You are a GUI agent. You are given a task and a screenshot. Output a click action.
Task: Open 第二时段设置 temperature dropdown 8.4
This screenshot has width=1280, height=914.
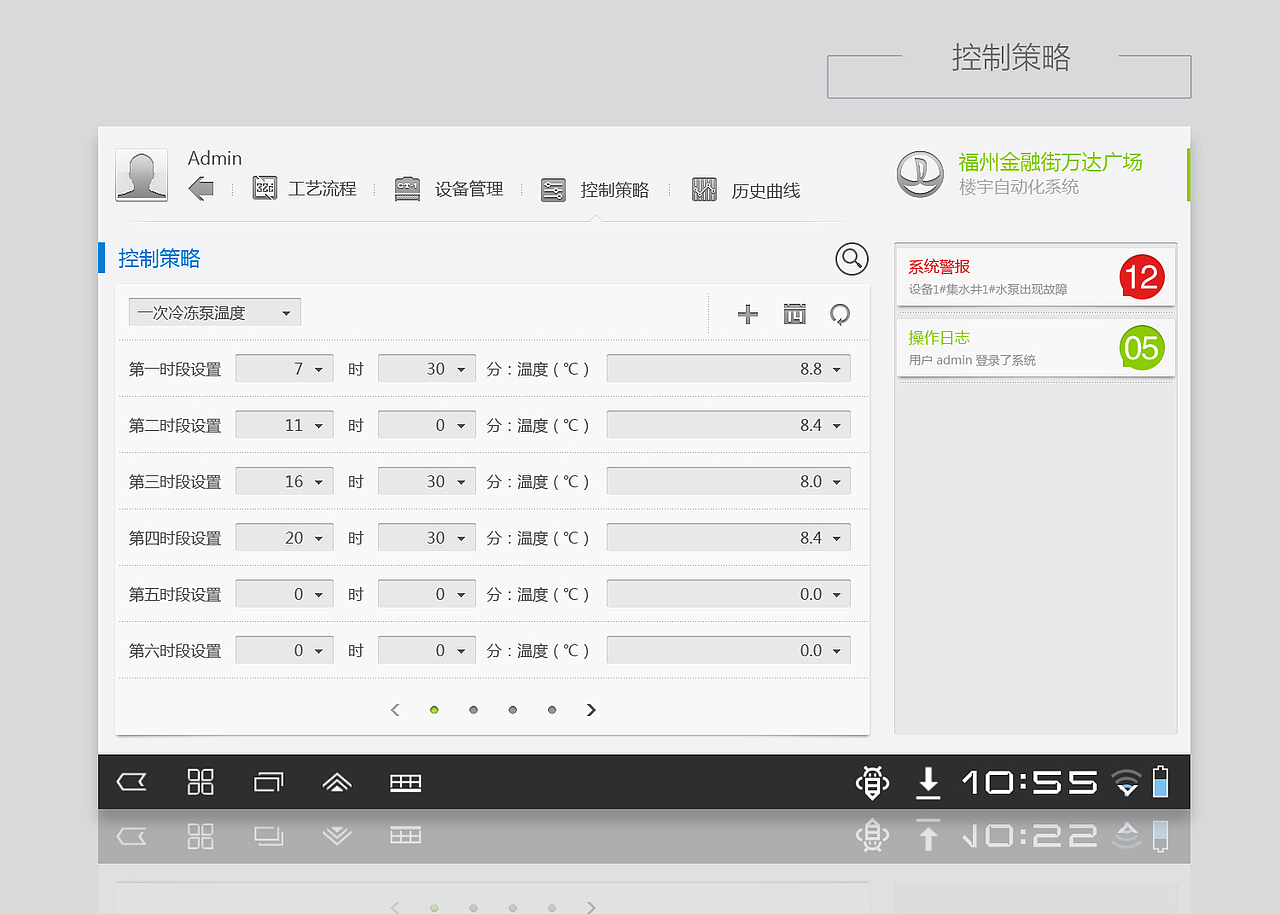point(729,424)
